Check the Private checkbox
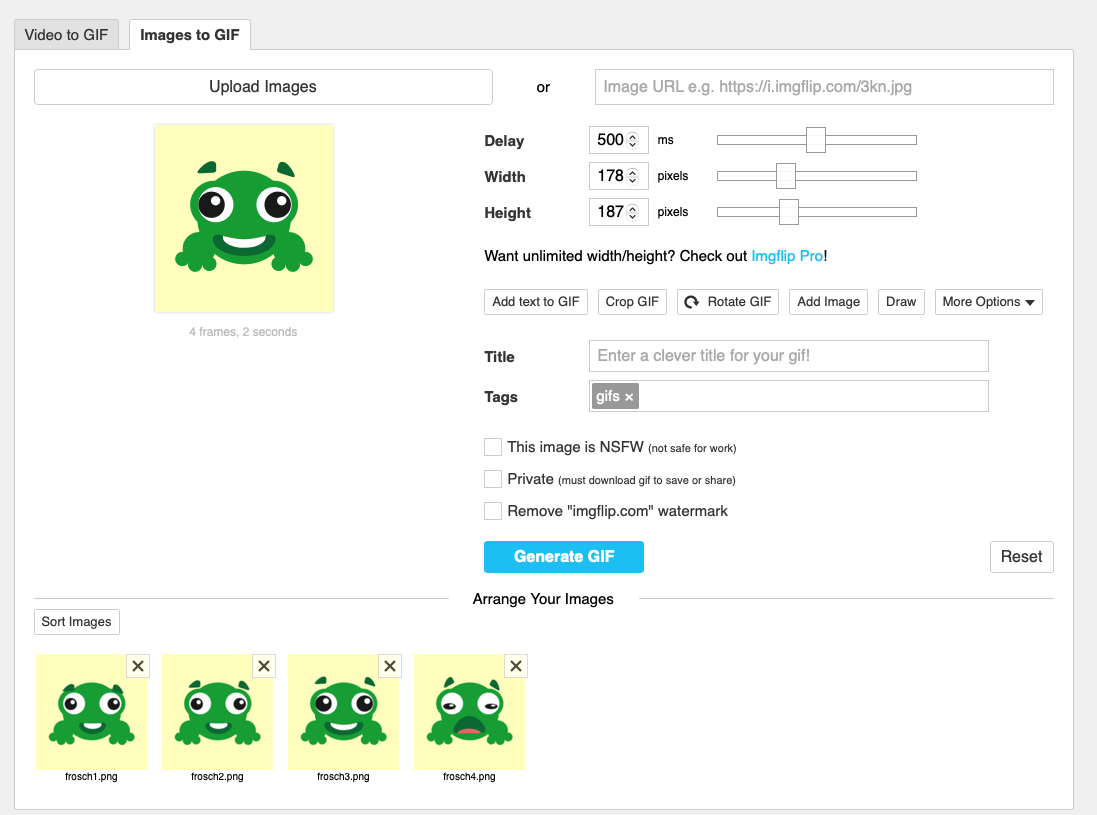The image size is (1097, 815). click(493, 479)
